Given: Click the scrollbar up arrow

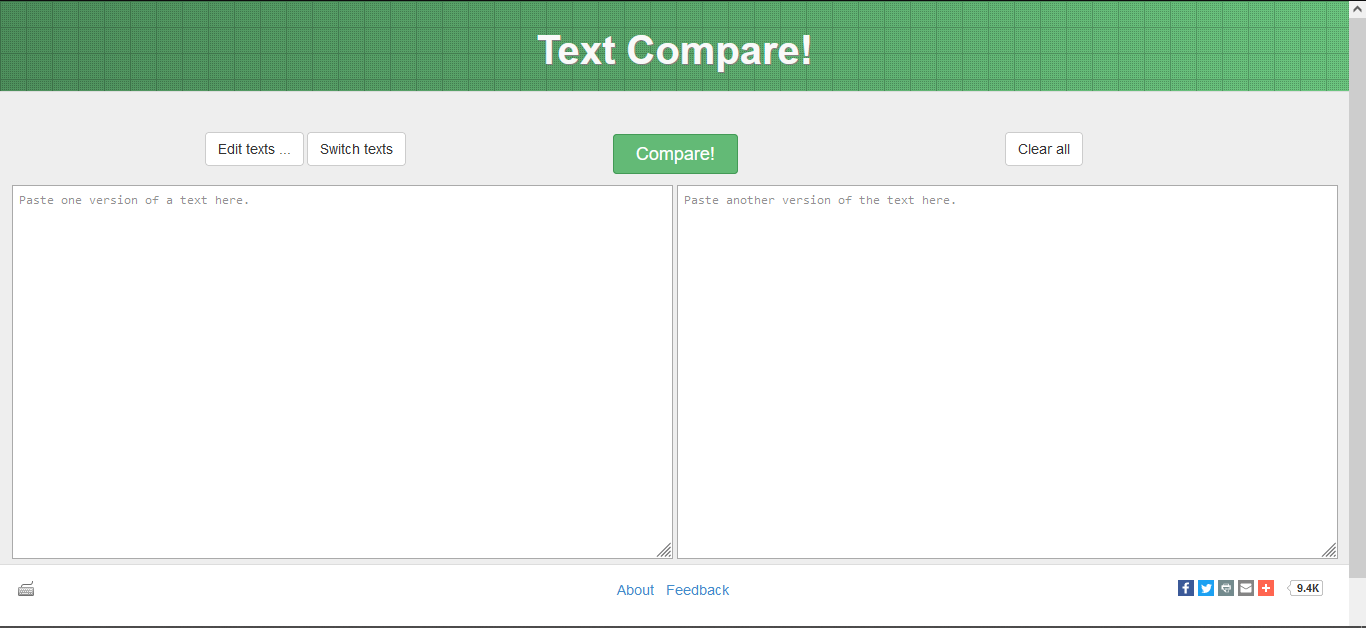Looking at the screenshot, I should coord(1357,8).
